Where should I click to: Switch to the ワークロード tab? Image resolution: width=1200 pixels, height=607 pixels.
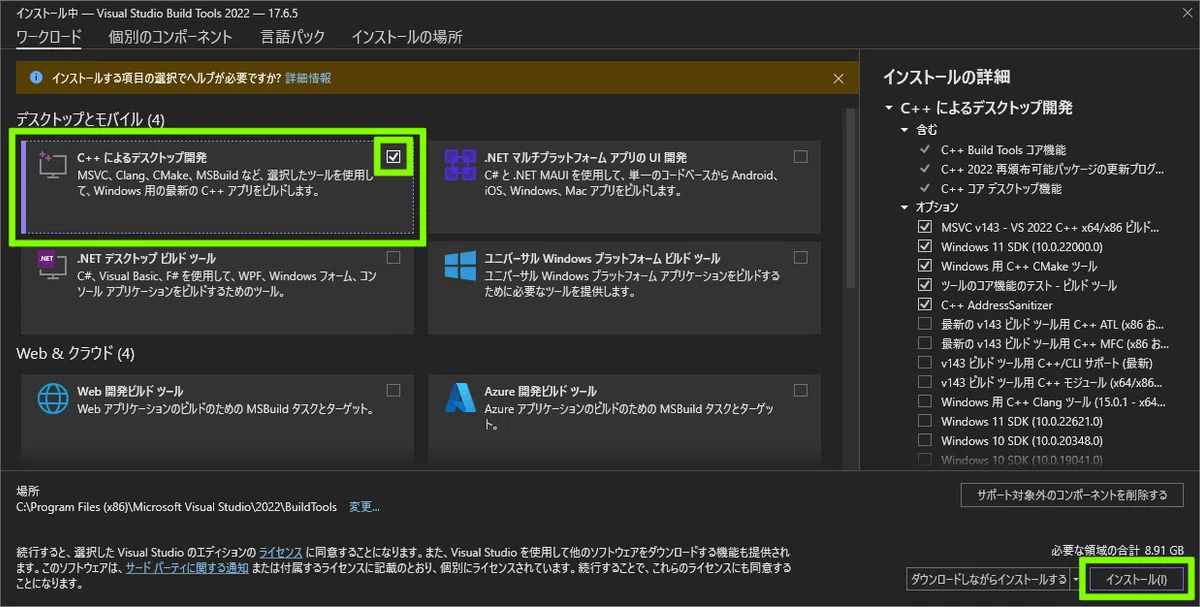tap(49, 37)
